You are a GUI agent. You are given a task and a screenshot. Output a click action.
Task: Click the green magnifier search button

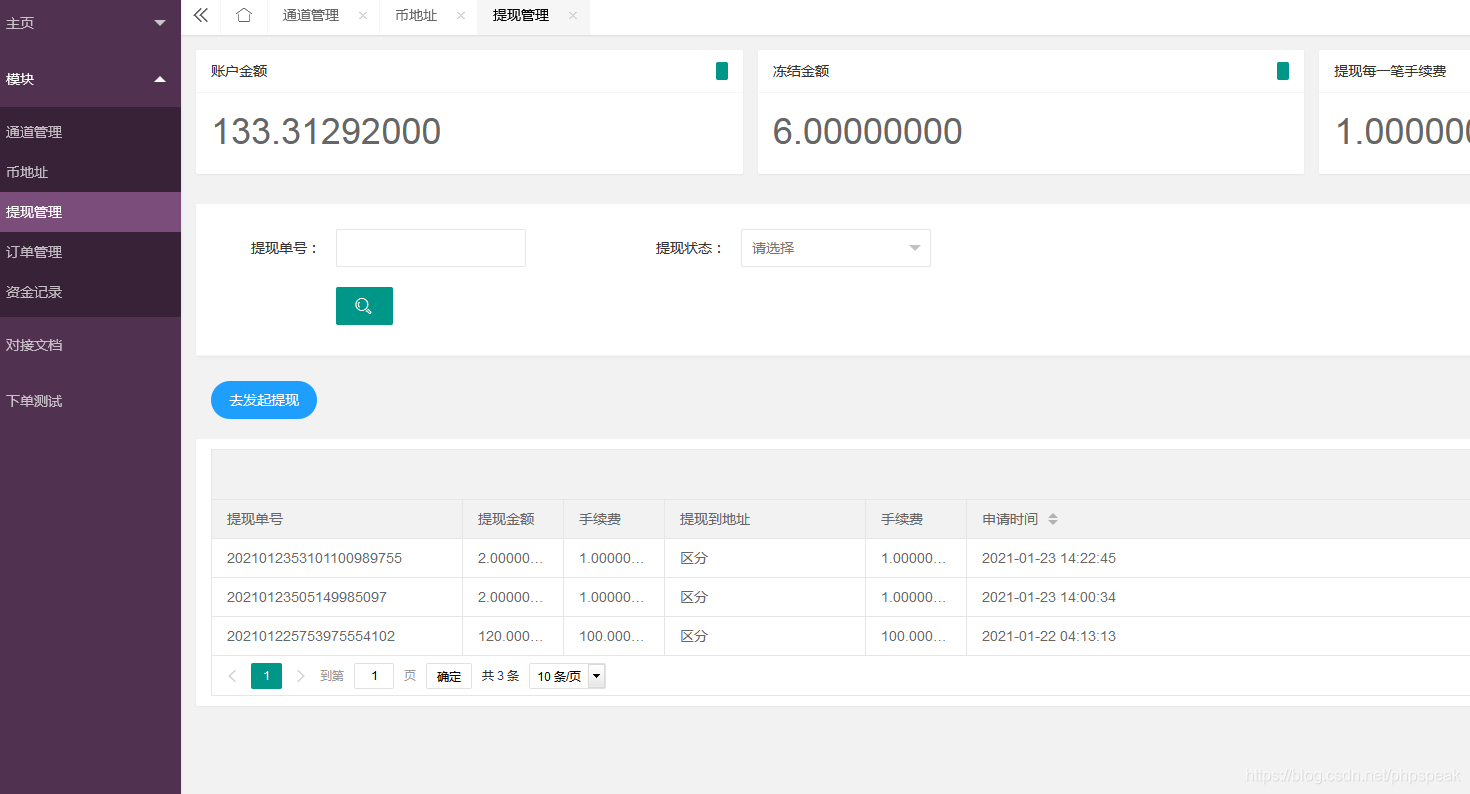[x=364, y=306]
